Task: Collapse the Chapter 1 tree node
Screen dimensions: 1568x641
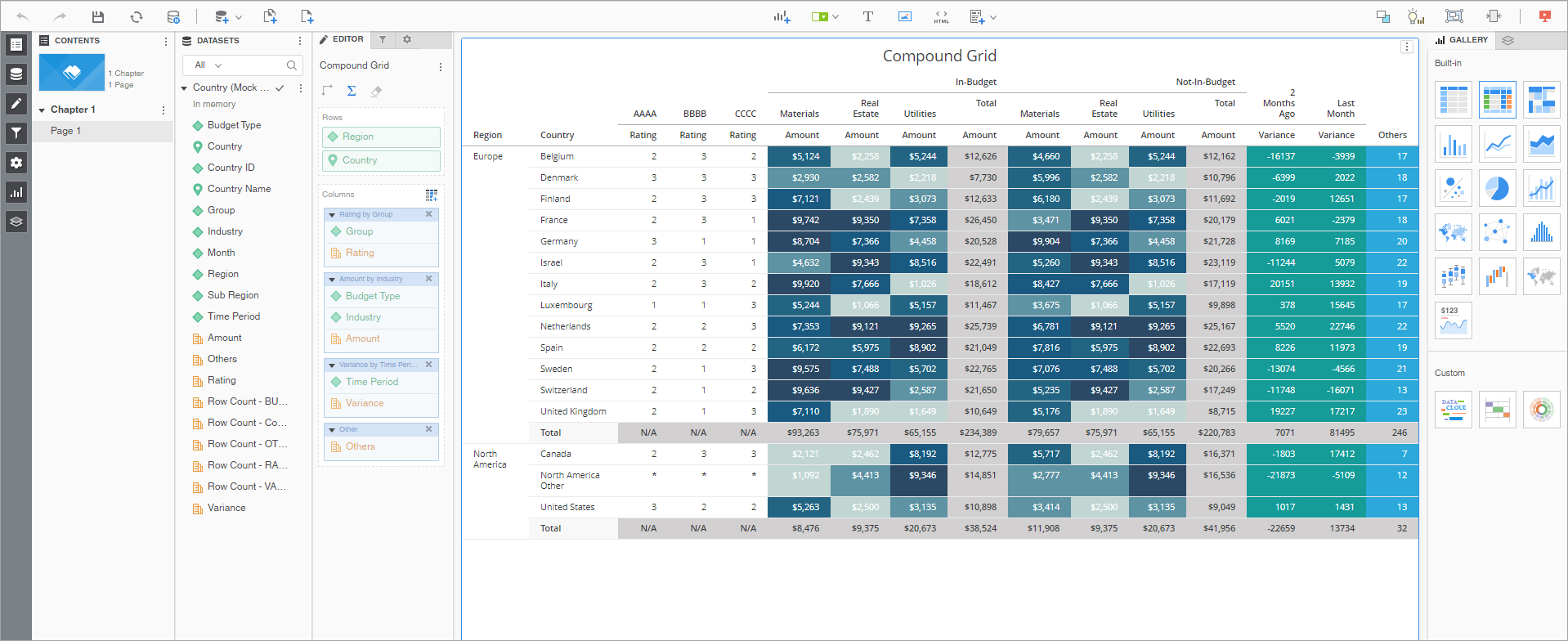Action: click(42, 110)
